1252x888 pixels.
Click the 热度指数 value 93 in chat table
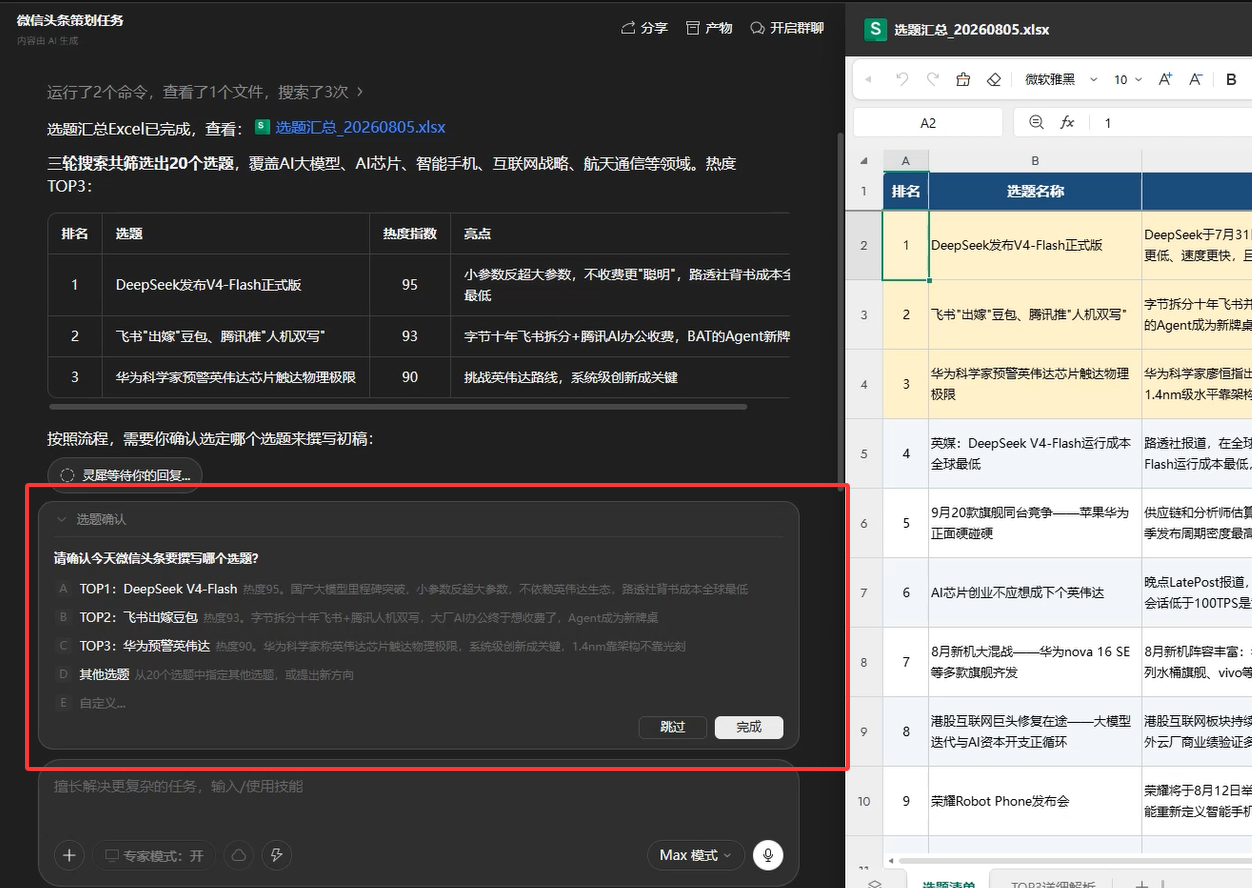coord(410,336)
